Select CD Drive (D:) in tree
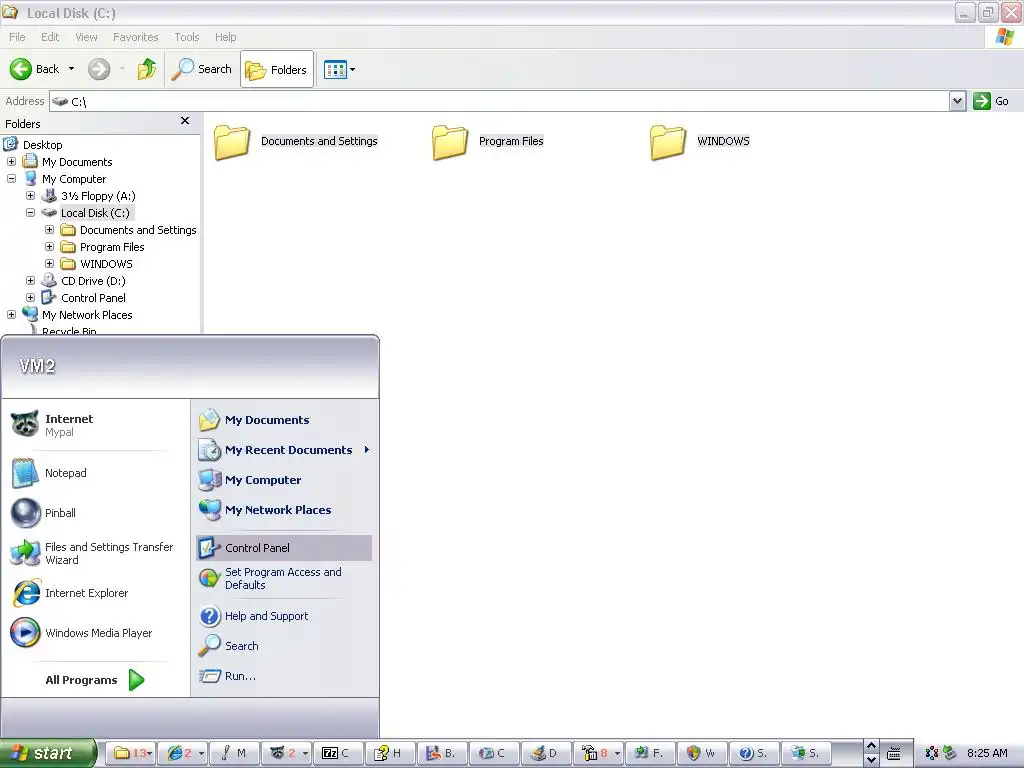1024x768 pixels. [x=93, y=281]
